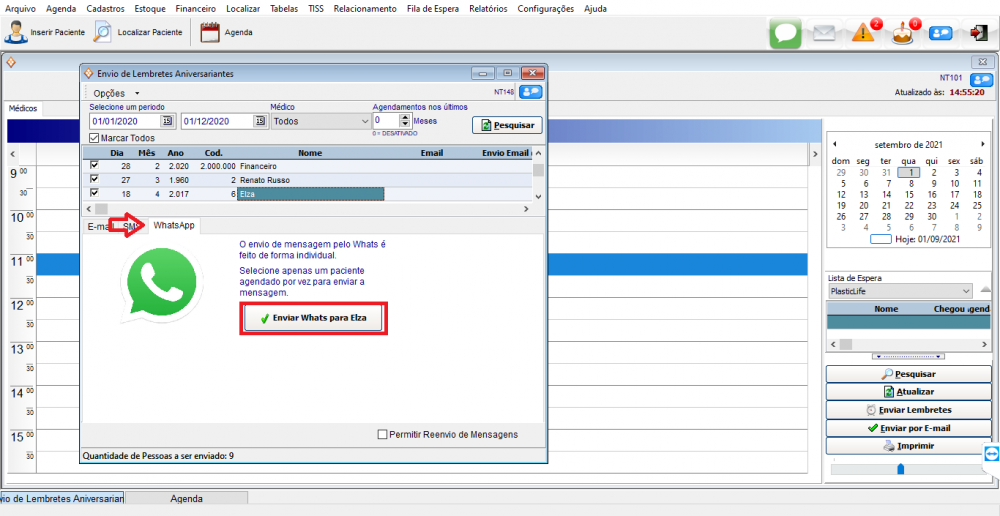Toggle the Marcar Todos checkbox
Viewport: 1000px width, 516px height.
click(95, 138)
